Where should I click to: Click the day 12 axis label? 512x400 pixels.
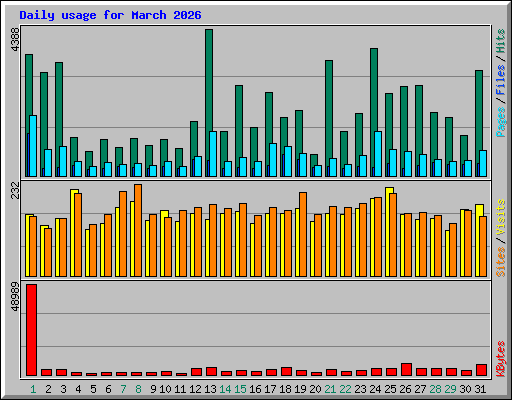click(x=195, y=389)
